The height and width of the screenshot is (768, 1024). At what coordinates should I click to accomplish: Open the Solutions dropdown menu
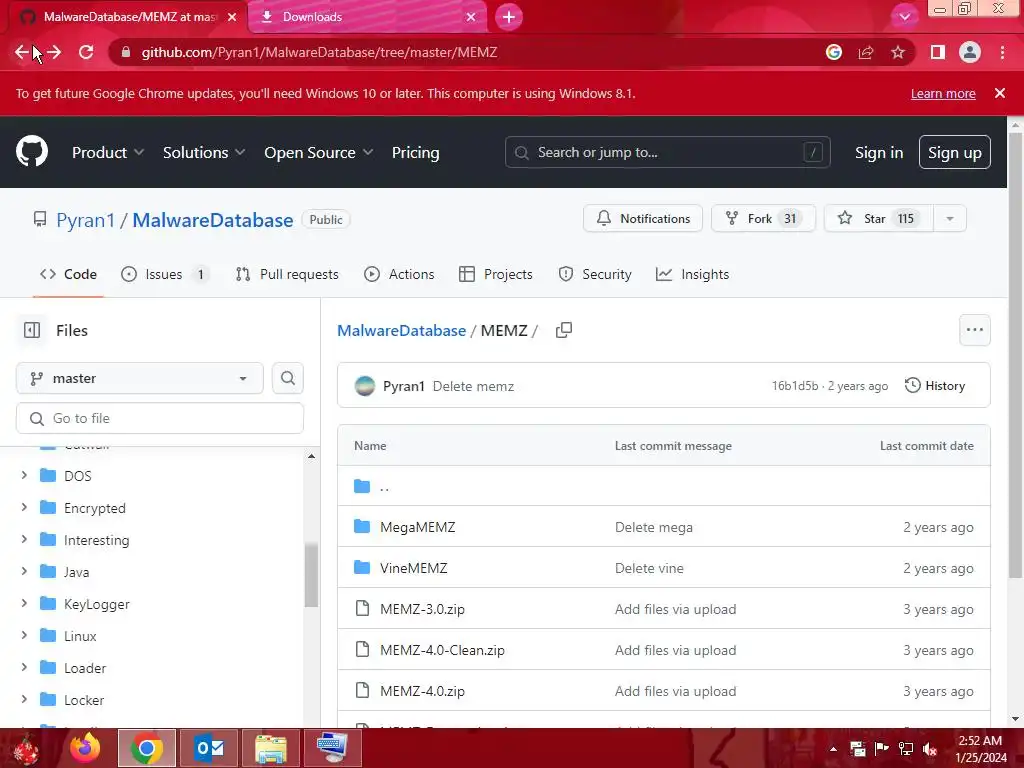point(204,153)
